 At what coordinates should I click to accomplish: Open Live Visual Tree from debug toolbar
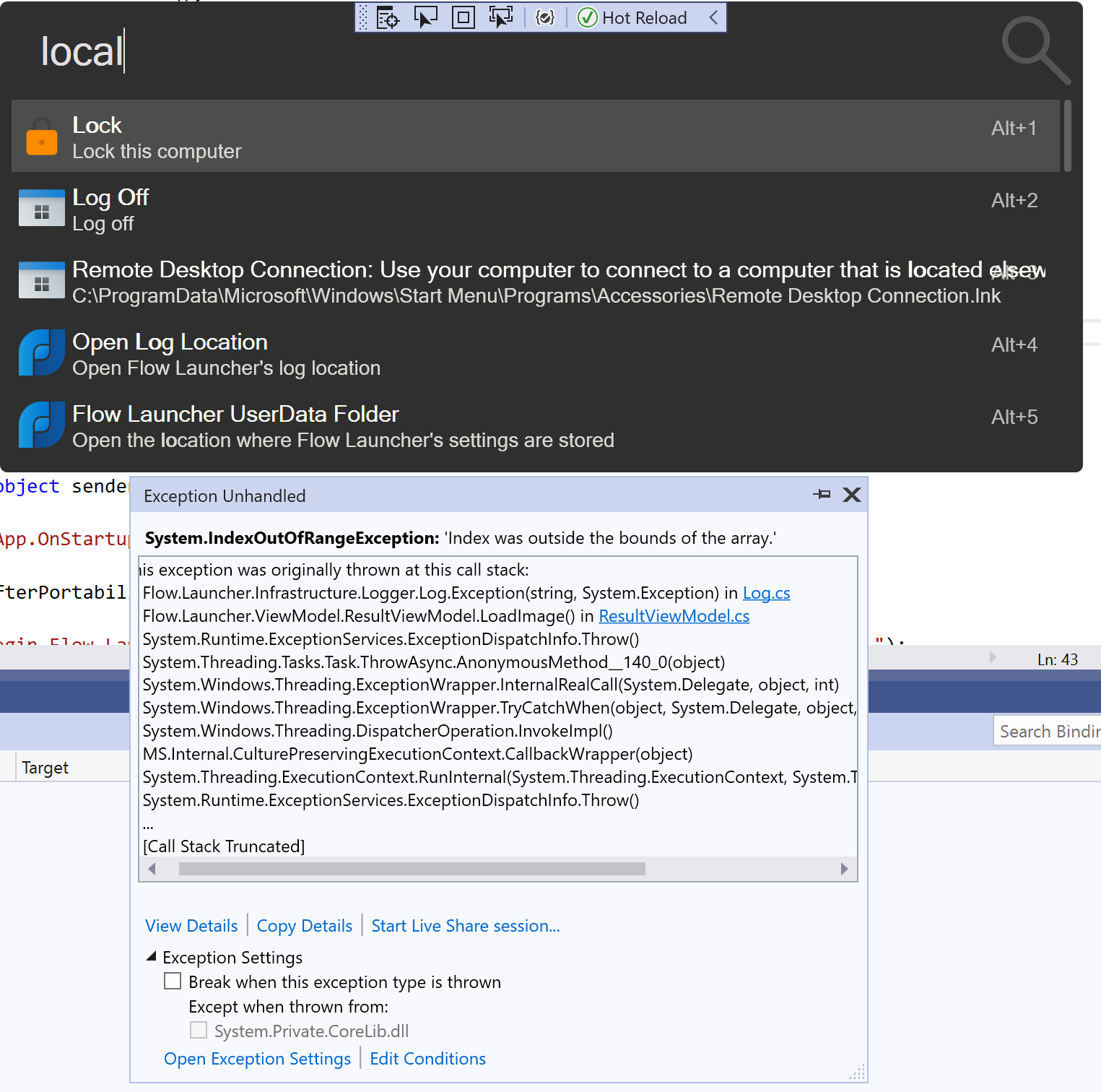[x=388, y=17]
